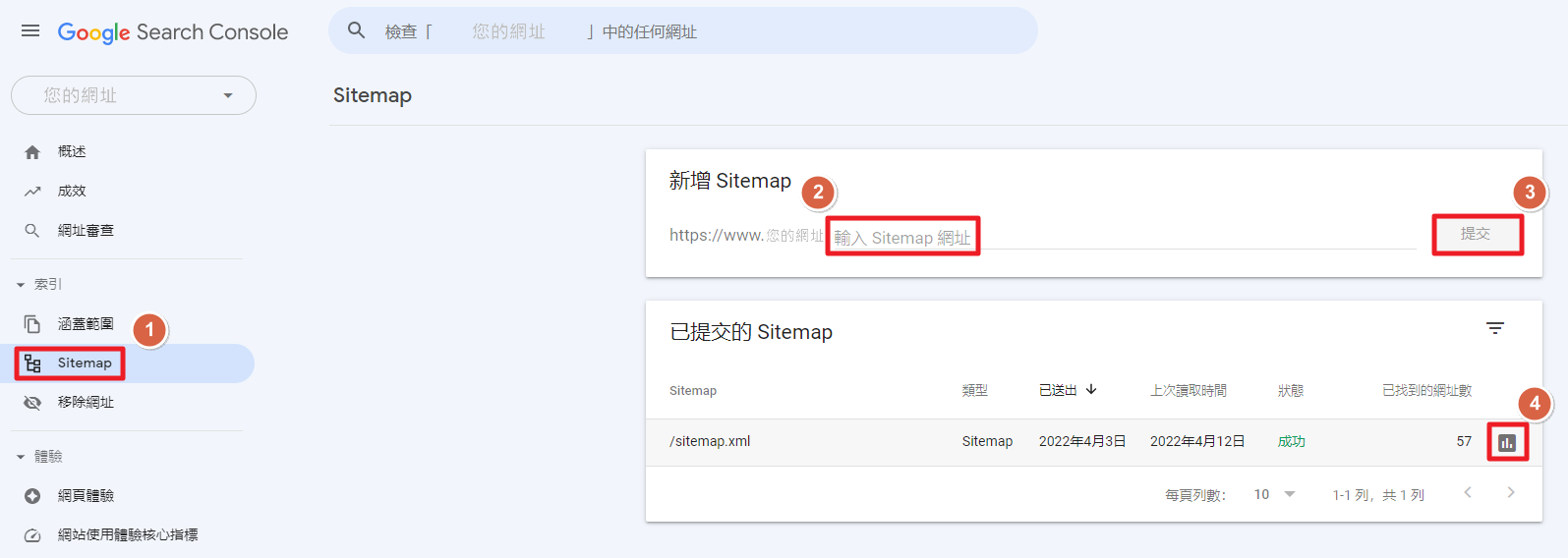The image size is (1568, 558).
Task: Click the Google Search Console logo
Action: click(173, 31)
